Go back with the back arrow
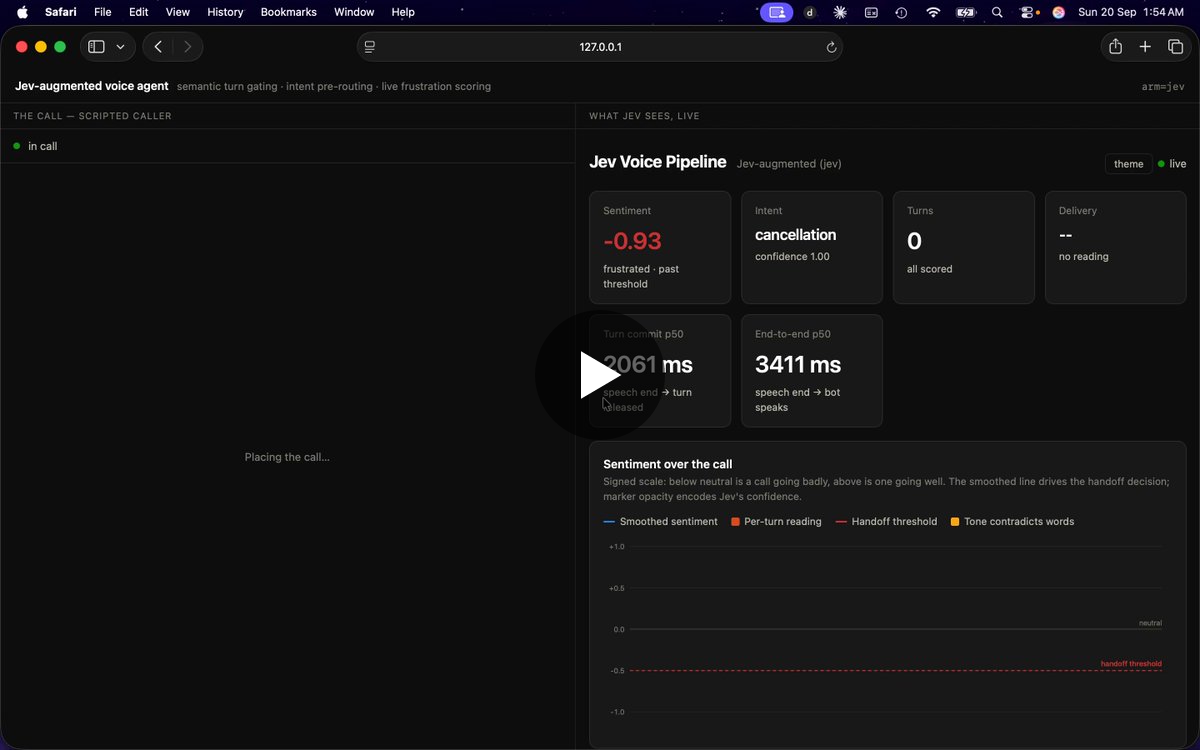This screenshot has width=1200, height=750. (158, 47)
